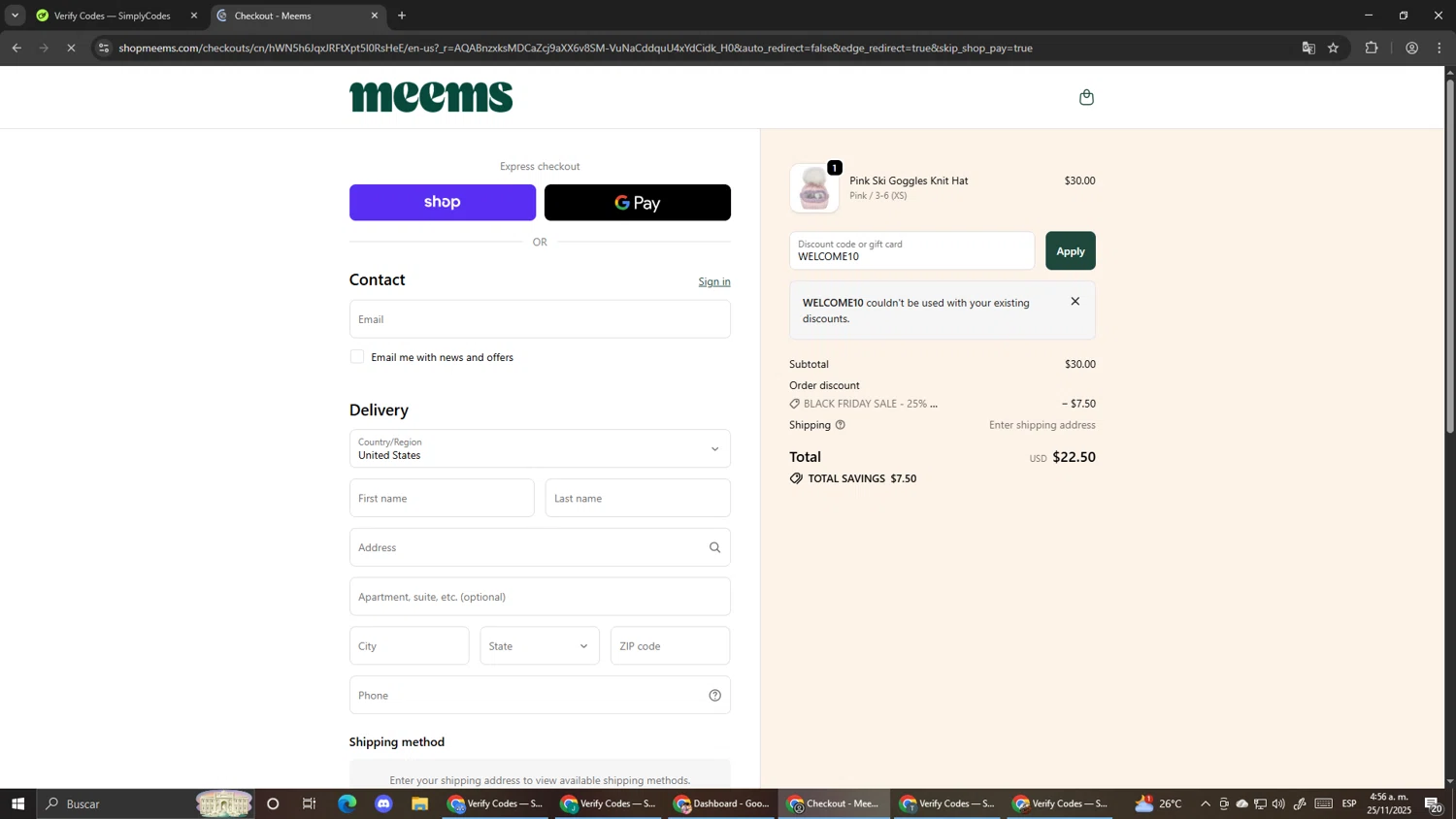This screenshot has width=1456, height=819.
Task: Click the meems logo
Action: [431, 97]
